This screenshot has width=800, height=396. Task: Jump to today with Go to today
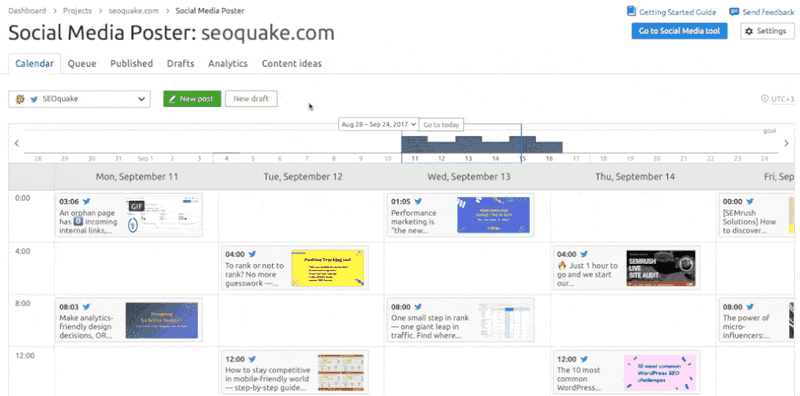click(x=441, y=125)
